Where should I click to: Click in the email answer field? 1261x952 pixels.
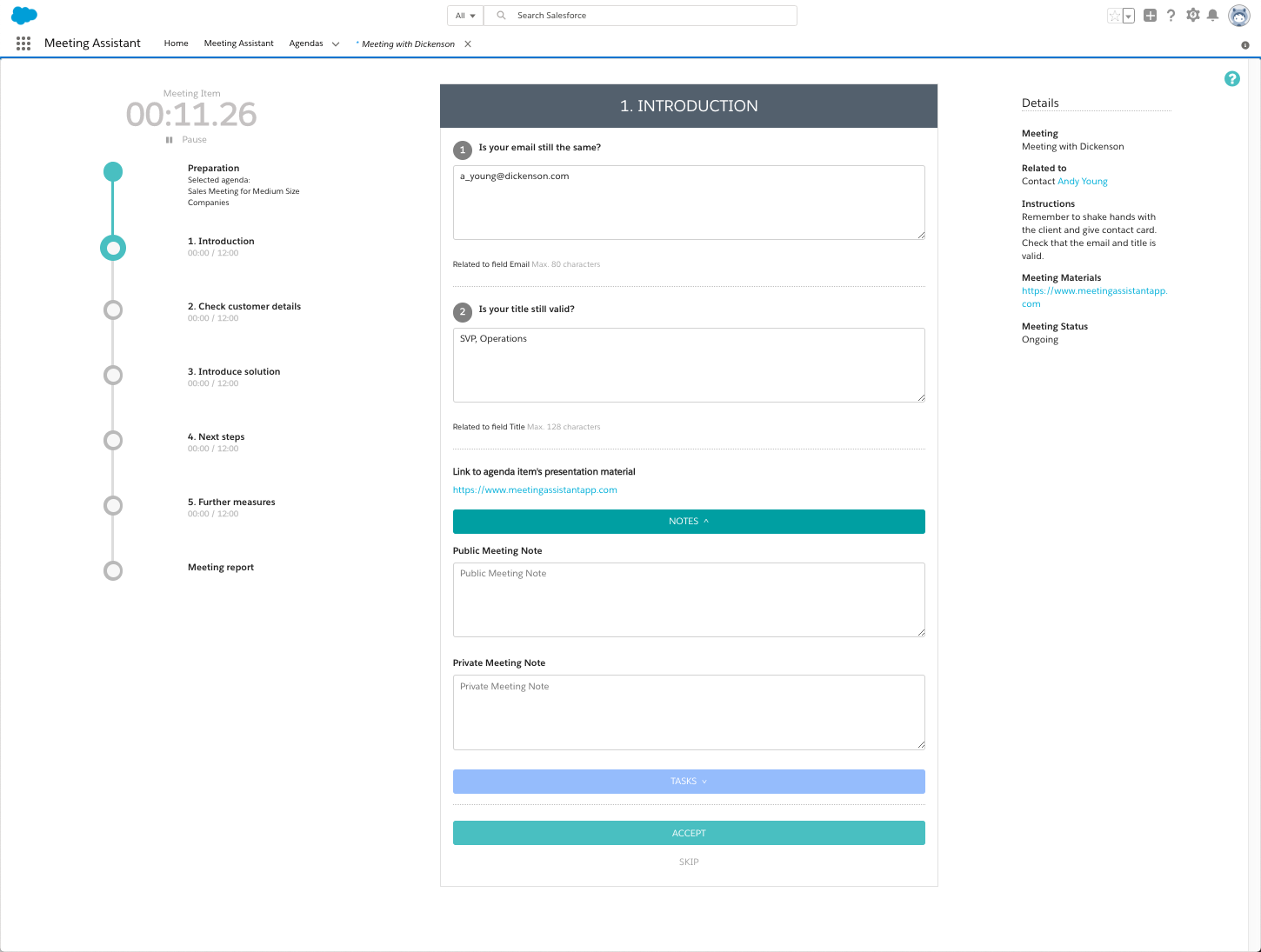(x=689, y=203)
